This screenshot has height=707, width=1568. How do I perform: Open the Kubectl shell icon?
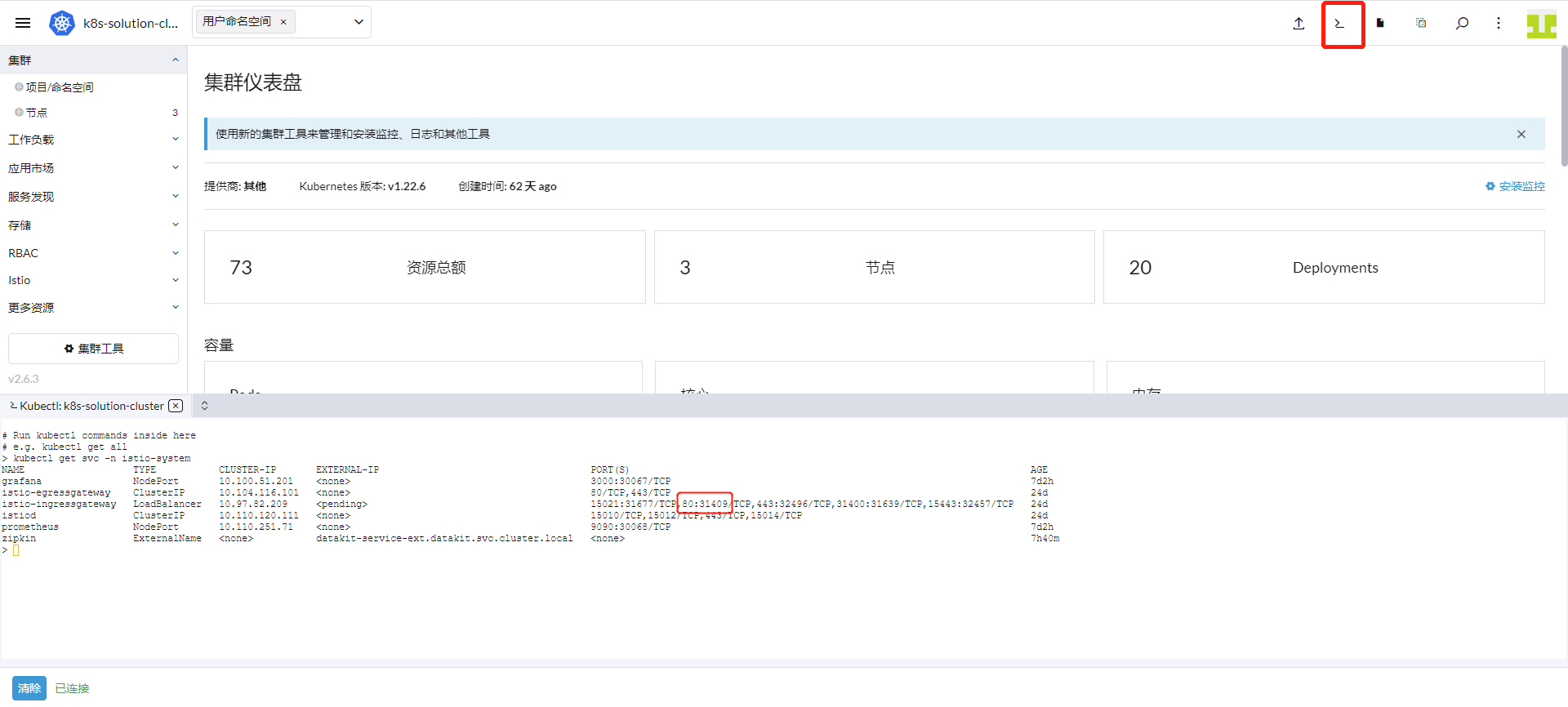(1339, 23)
